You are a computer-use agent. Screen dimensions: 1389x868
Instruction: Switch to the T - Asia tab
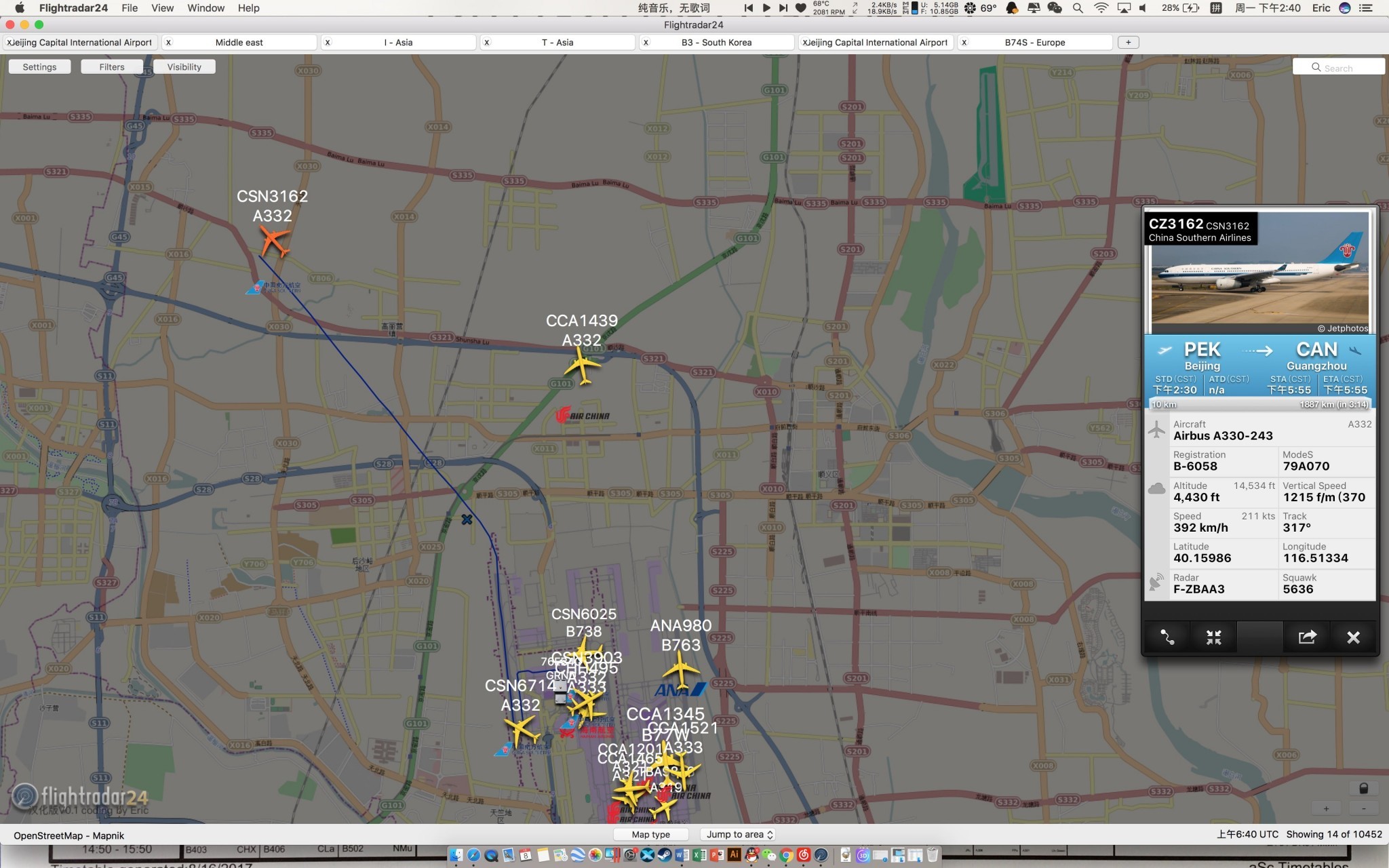point(557,42)
